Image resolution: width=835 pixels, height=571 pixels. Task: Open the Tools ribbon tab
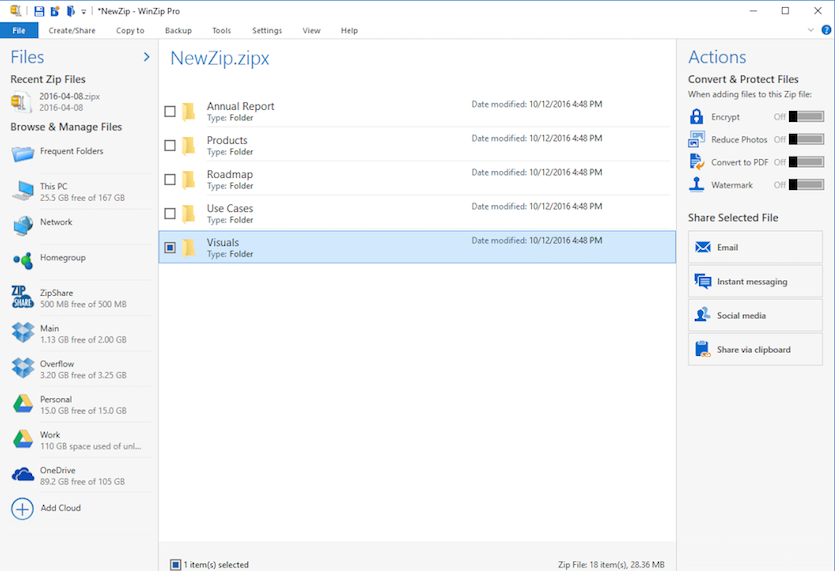(x=222, y=30)
